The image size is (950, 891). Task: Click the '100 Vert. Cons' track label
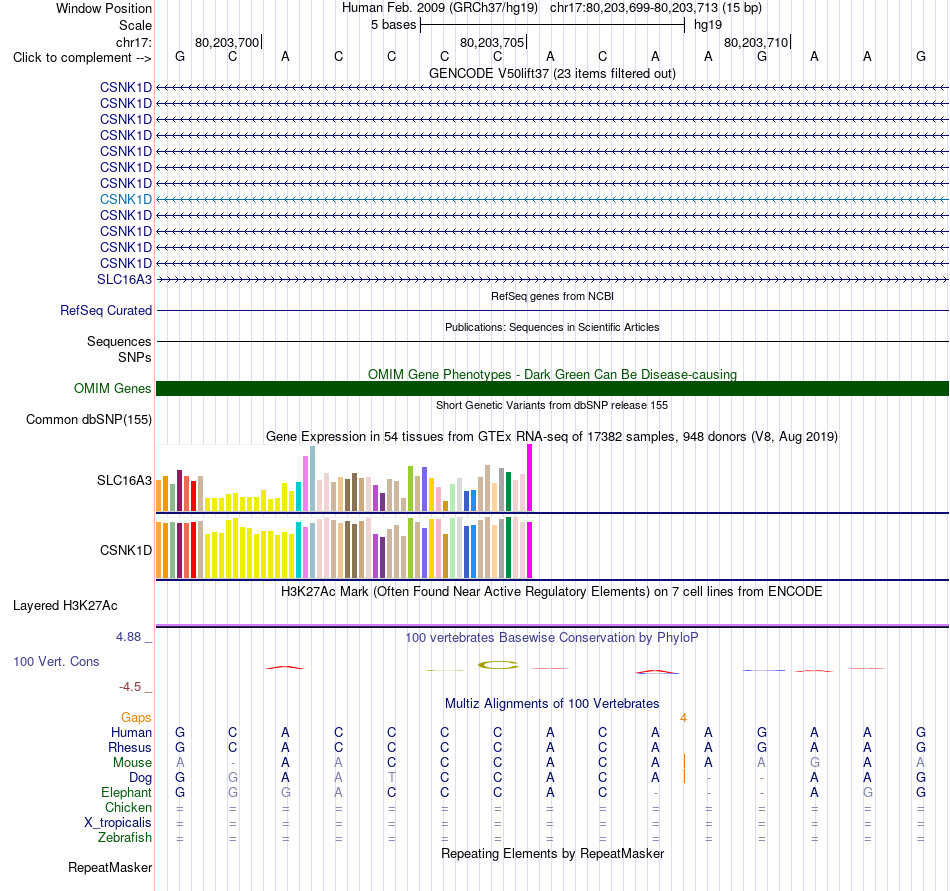pos(56,661)
